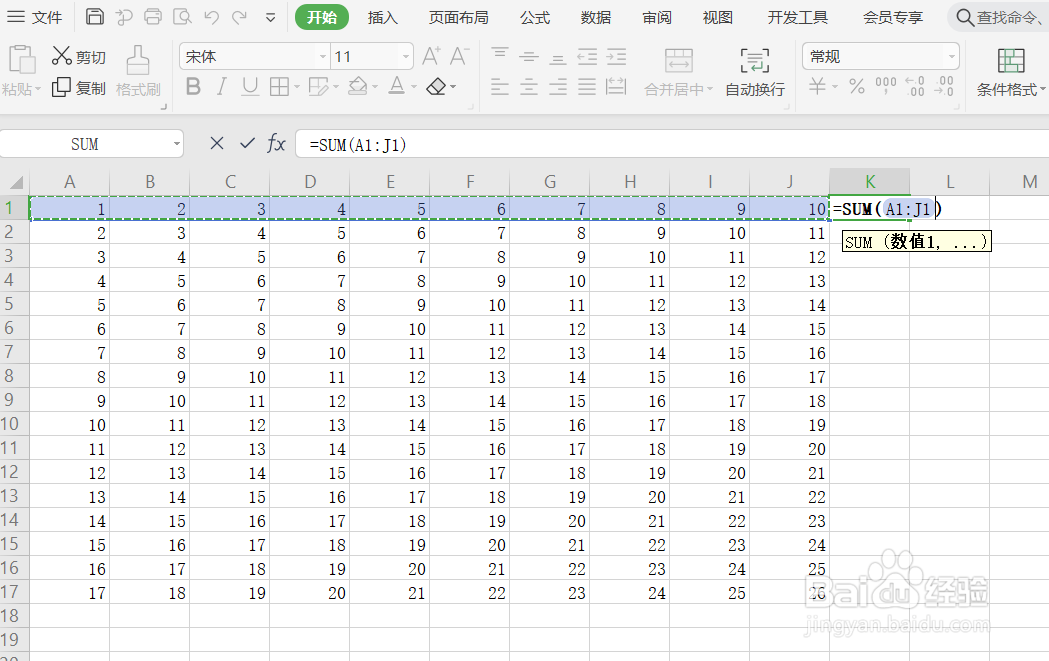This screenshot has height=661, width=1049.
Task: Switch to the Formulas (公式) tab
Action: pyautogui.click(x=535, y=17)
